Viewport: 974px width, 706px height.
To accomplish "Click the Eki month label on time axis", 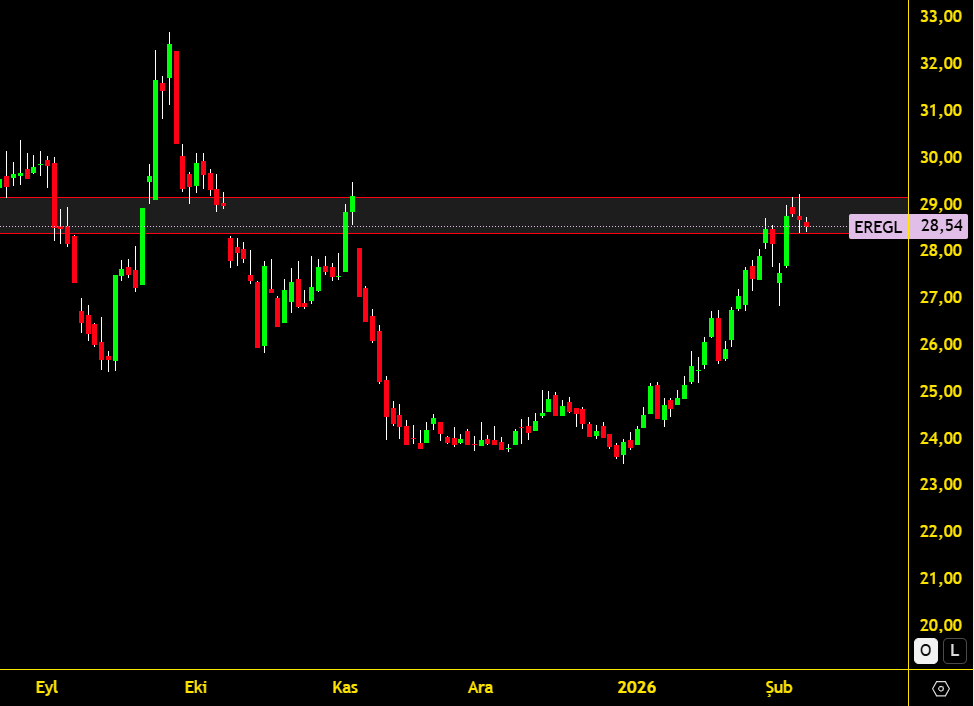I will pos(196,687).
